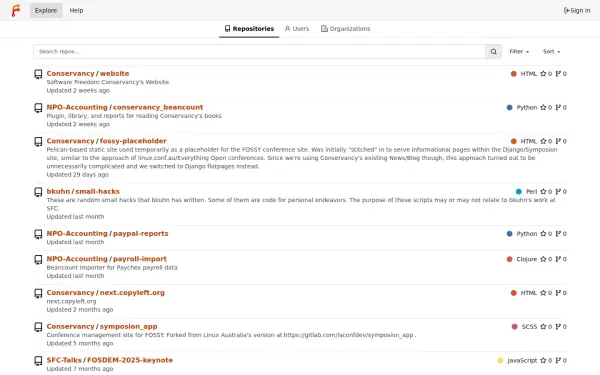
Task: Click the Clojure language label
Action: click(527, 259)
